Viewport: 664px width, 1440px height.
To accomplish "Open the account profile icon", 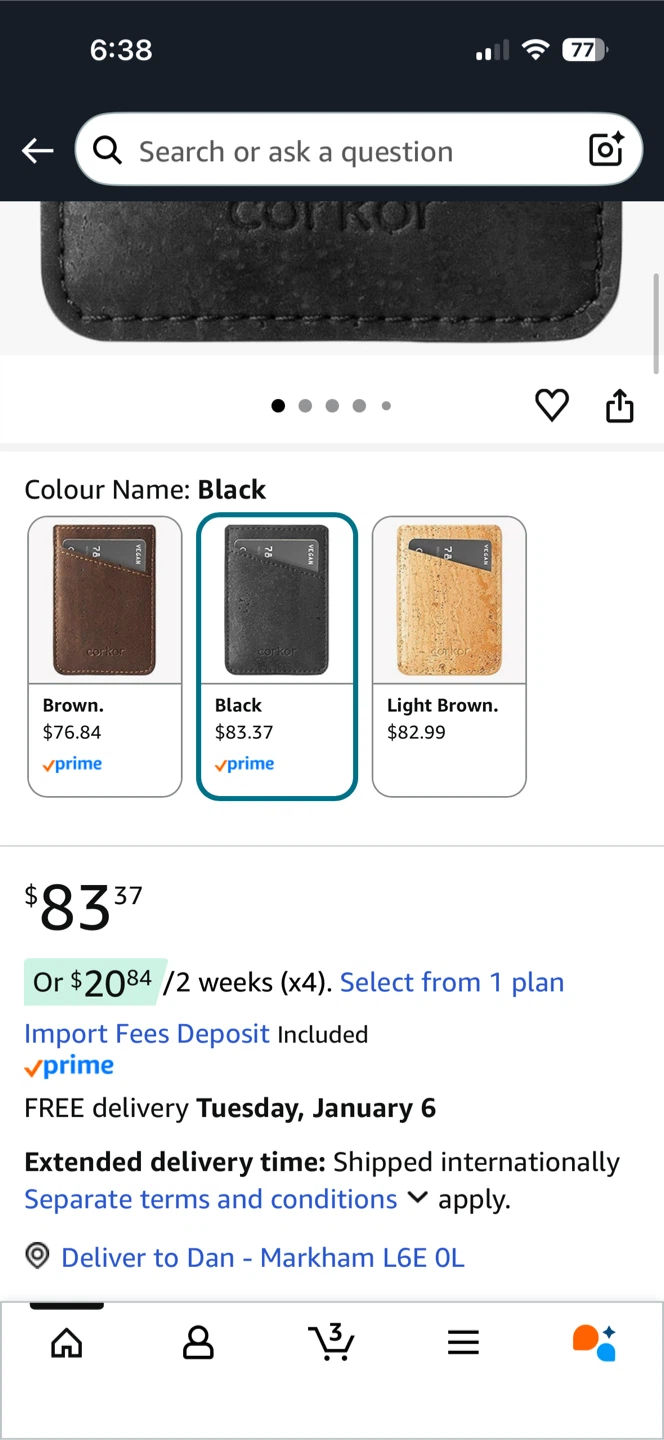I will [198, 1343].
